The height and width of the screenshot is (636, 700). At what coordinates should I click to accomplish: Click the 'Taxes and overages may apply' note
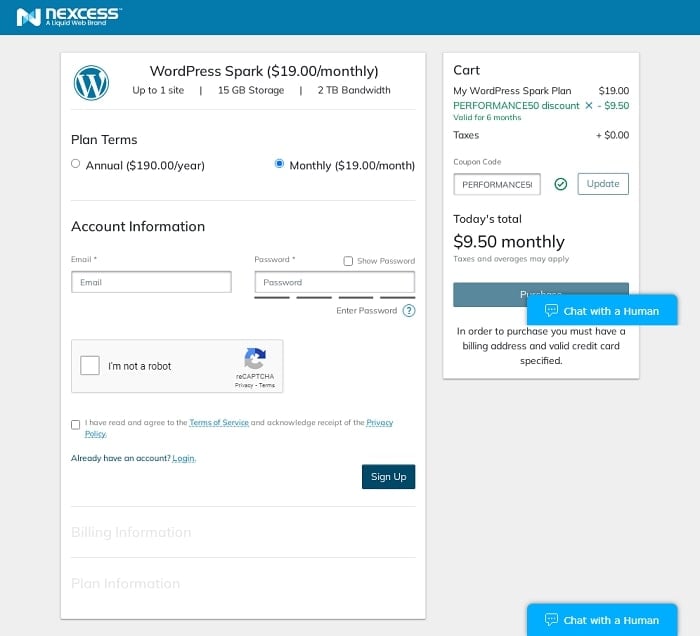[x=511, y=259]
